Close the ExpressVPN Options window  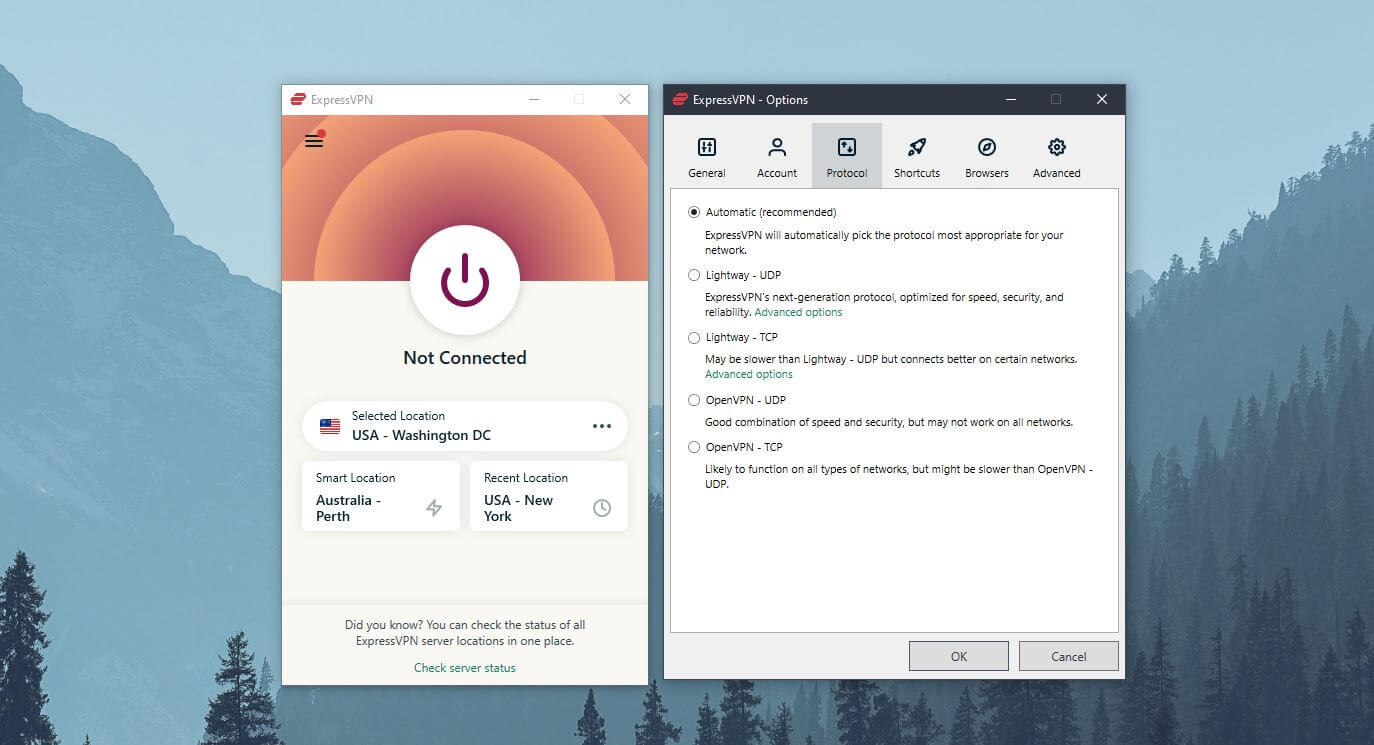(1102, 99)
